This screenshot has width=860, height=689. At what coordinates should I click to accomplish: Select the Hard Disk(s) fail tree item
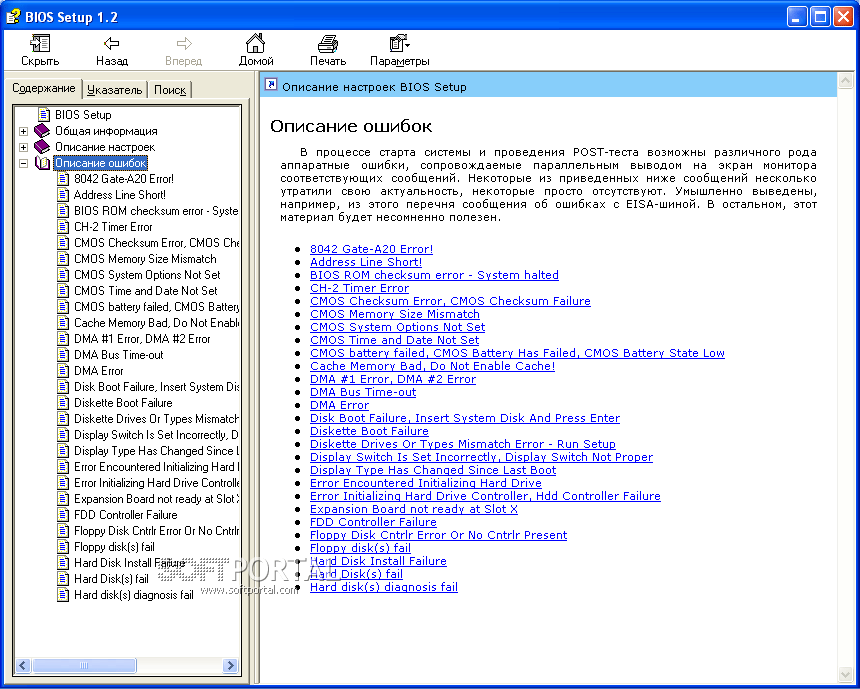111,579
